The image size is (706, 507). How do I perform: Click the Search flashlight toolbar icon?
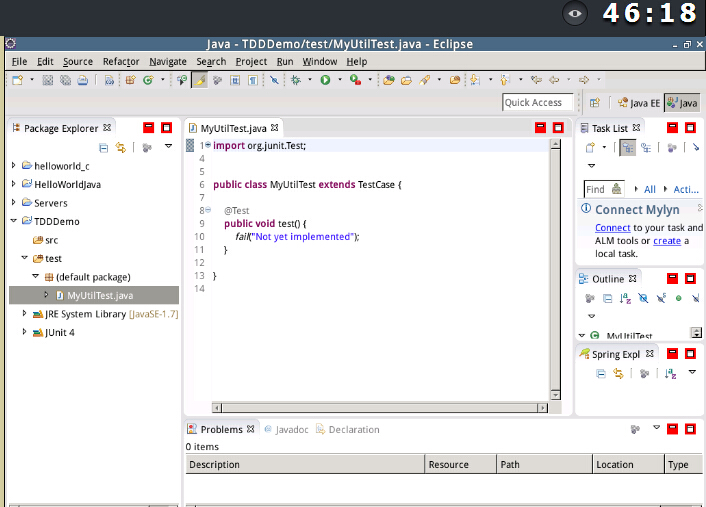425,80
